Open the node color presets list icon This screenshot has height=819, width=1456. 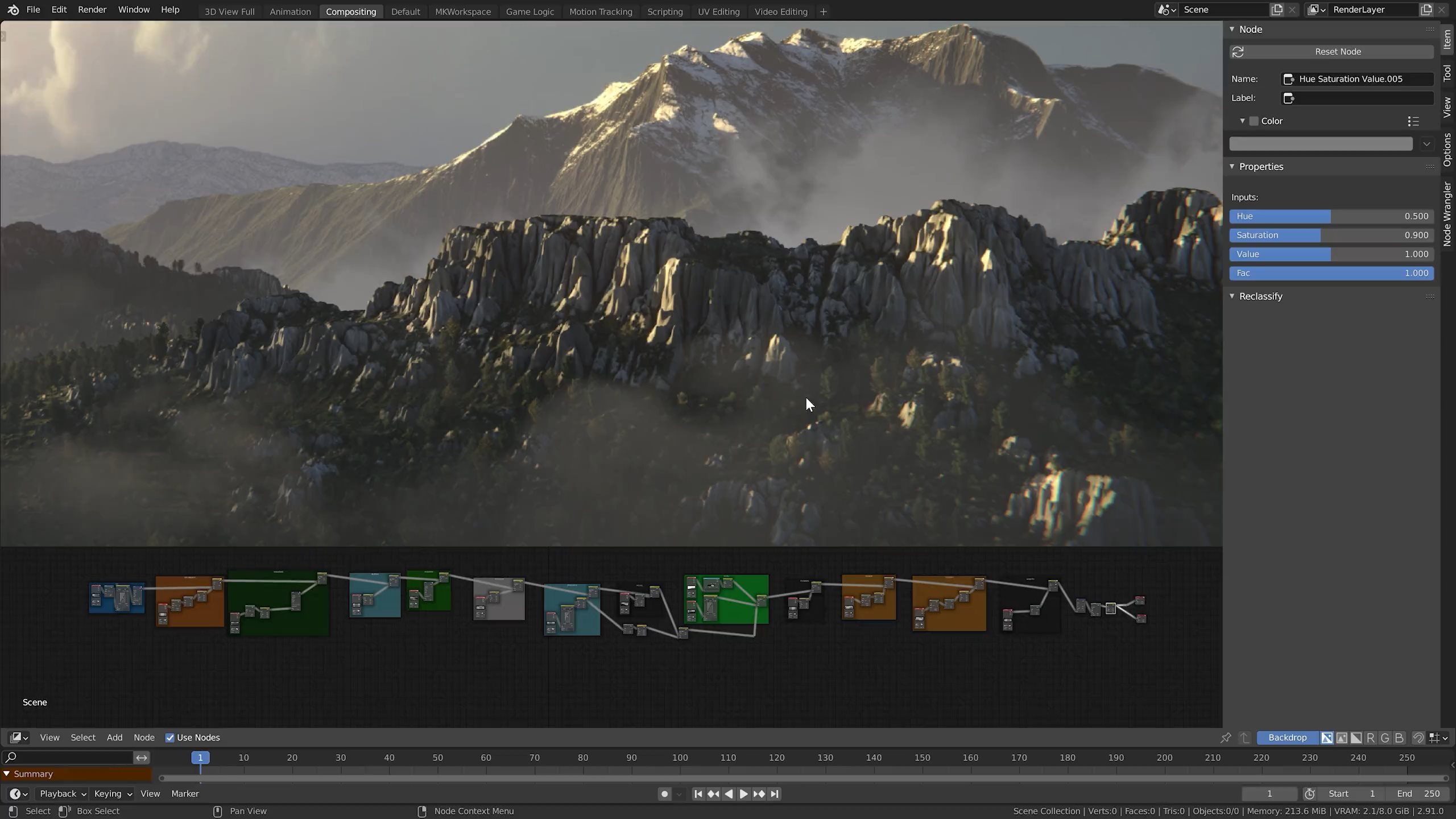[1413, 121]
